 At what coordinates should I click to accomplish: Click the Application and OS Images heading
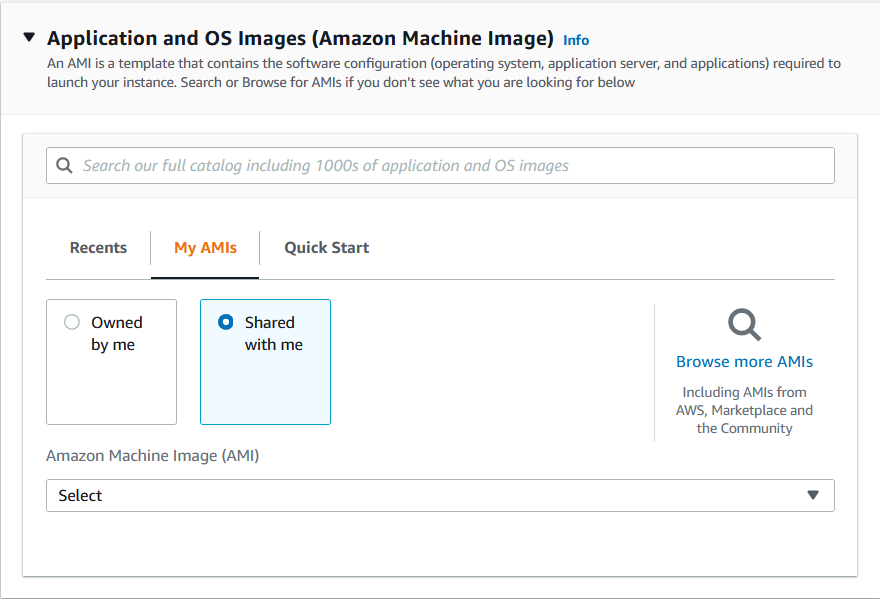[x=300, y=38]
